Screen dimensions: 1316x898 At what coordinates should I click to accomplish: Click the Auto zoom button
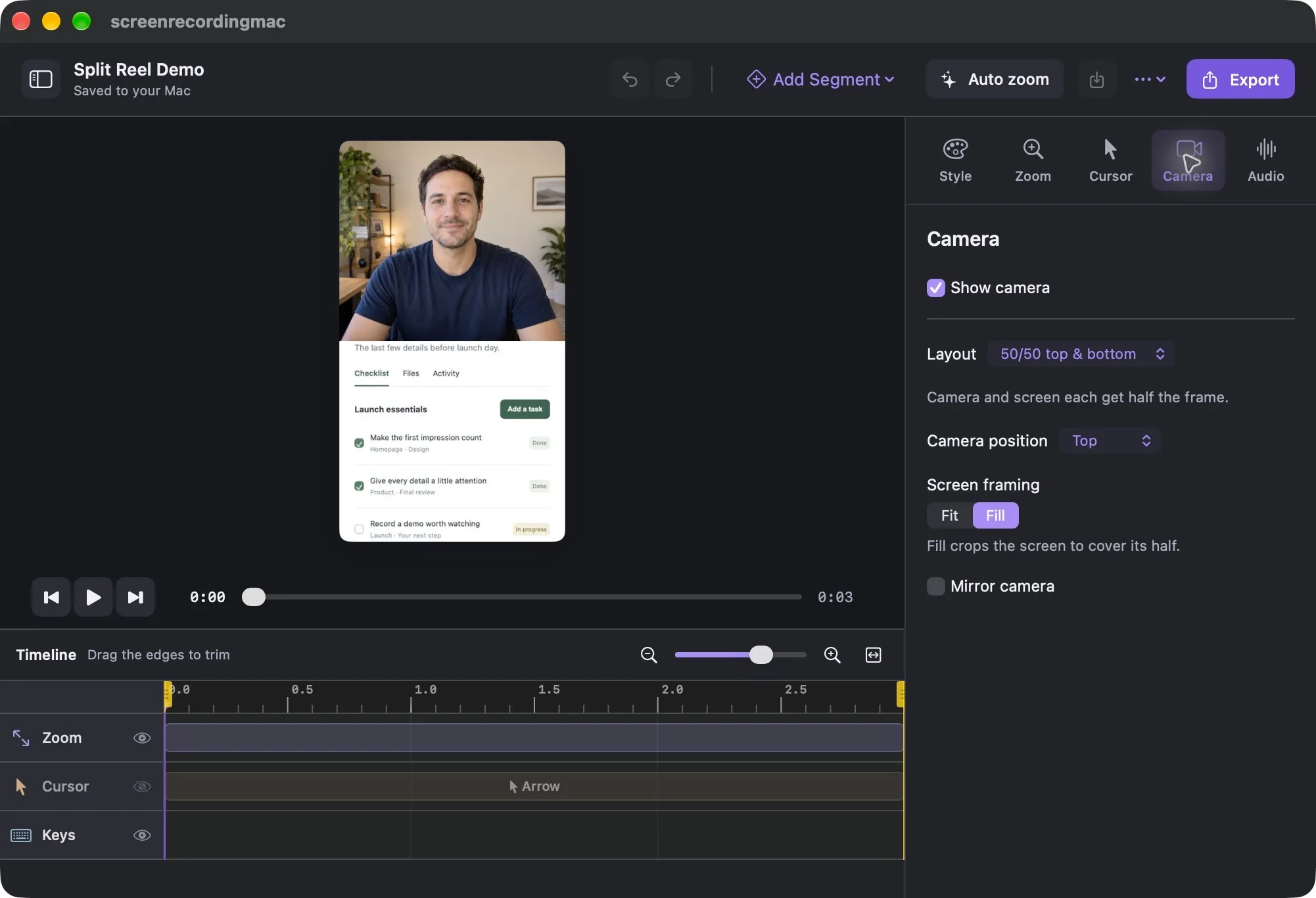tap(995, 80)
